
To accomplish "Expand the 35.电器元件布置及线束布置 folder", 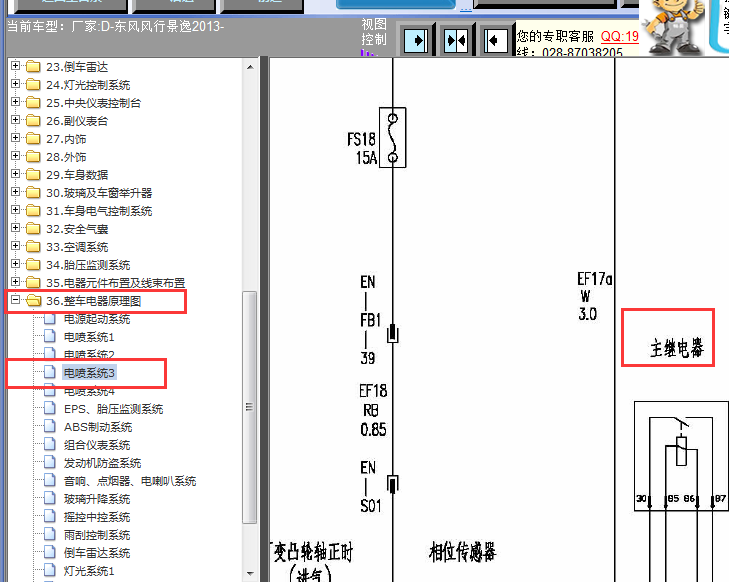I will tap(15, 282).
